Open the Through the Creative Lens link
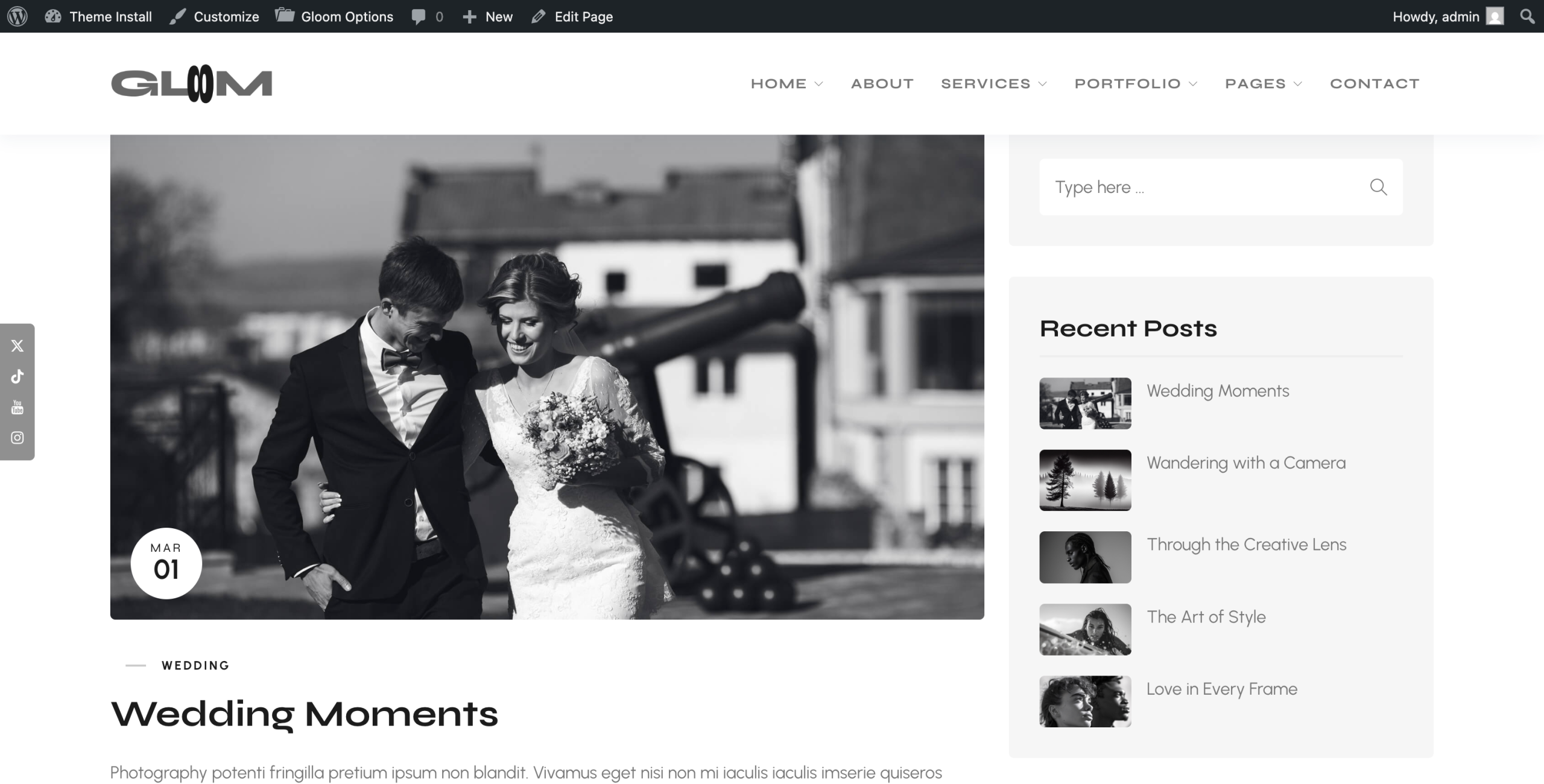The image size is (1544, 784). [x=1247, y=545]
